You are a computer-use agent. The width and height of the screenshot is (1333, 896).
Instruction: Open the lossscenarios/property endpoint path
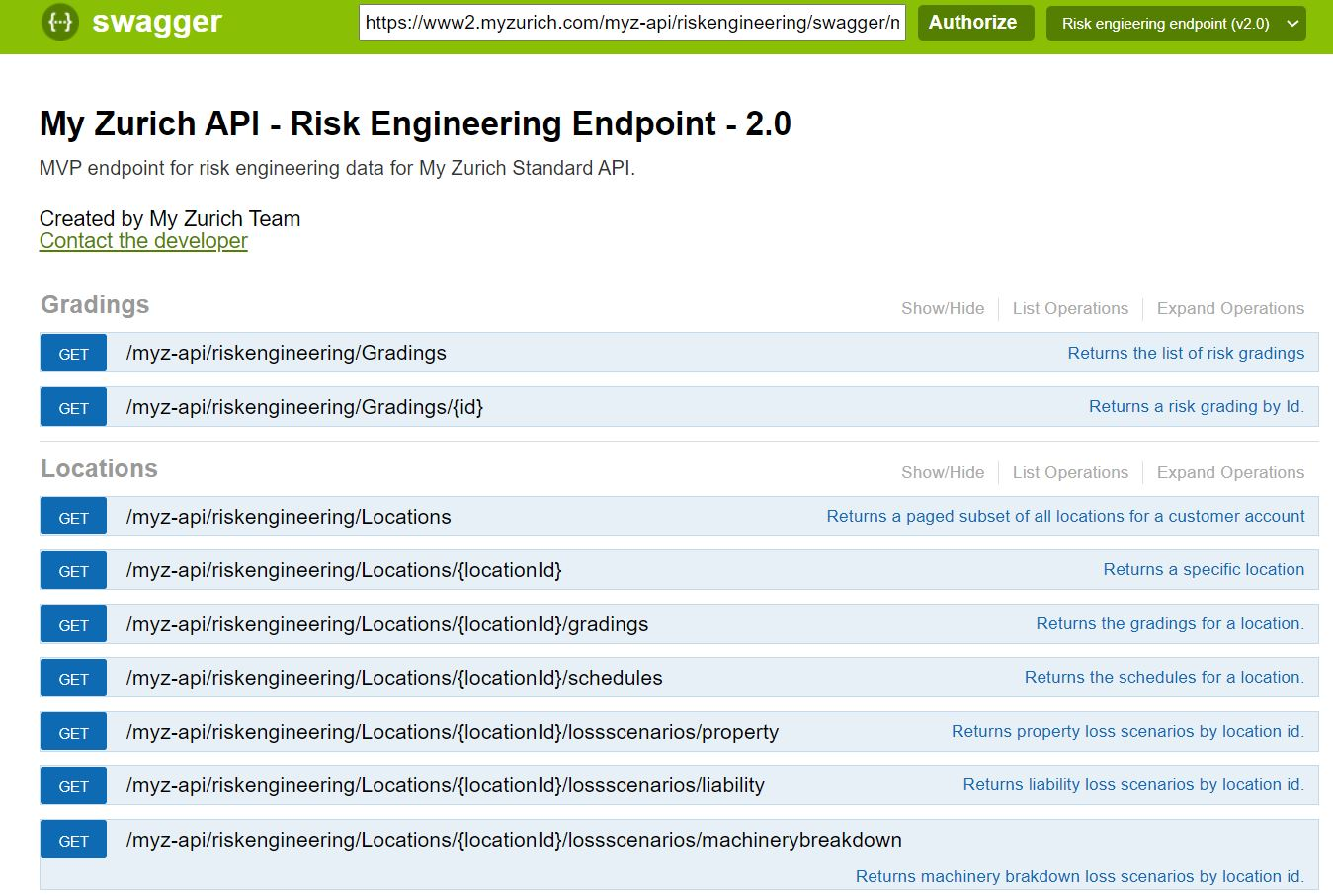pyautogui.click(x=452, y=732)
